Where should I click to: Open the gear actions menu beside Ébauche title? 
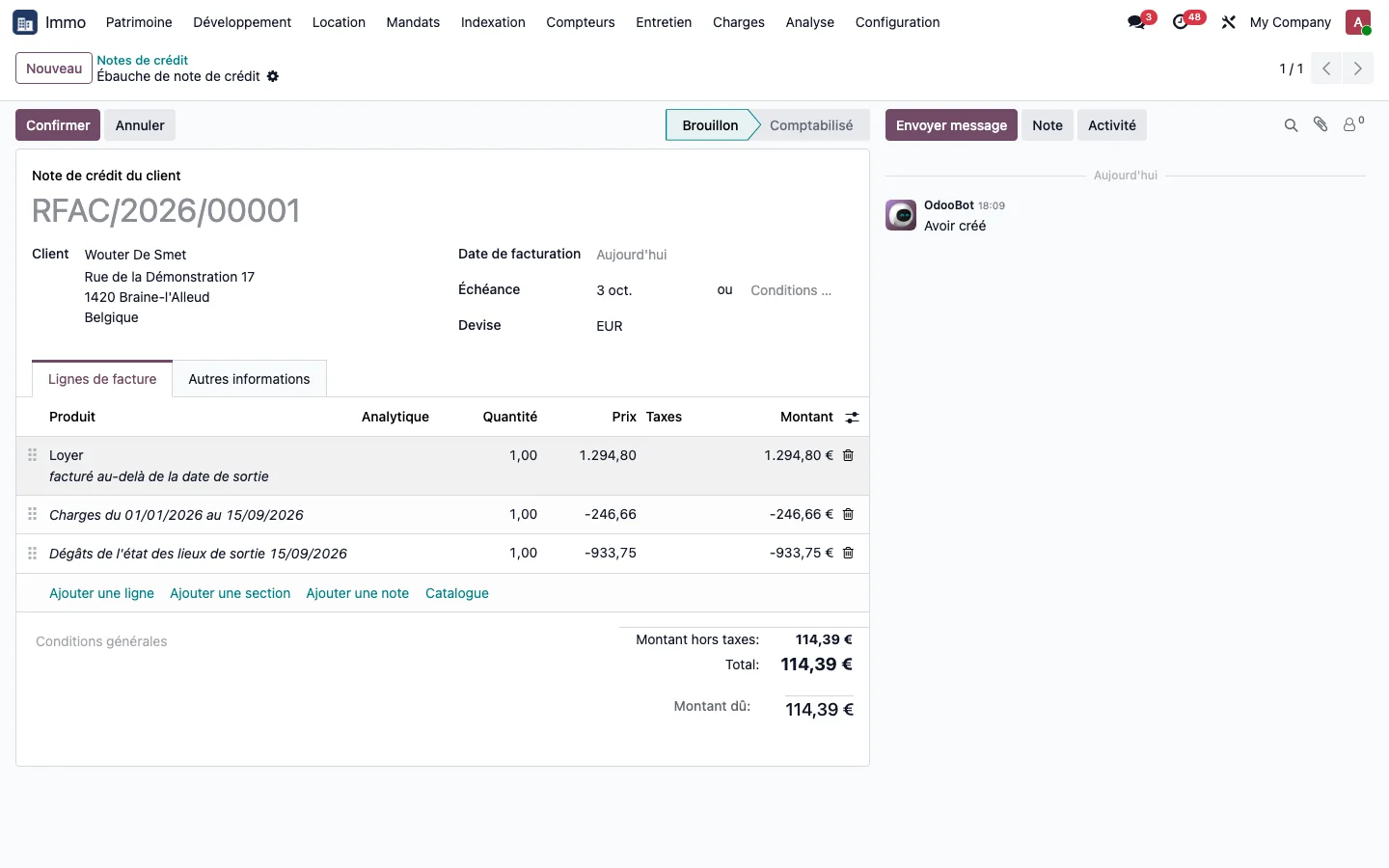[273, 76]
